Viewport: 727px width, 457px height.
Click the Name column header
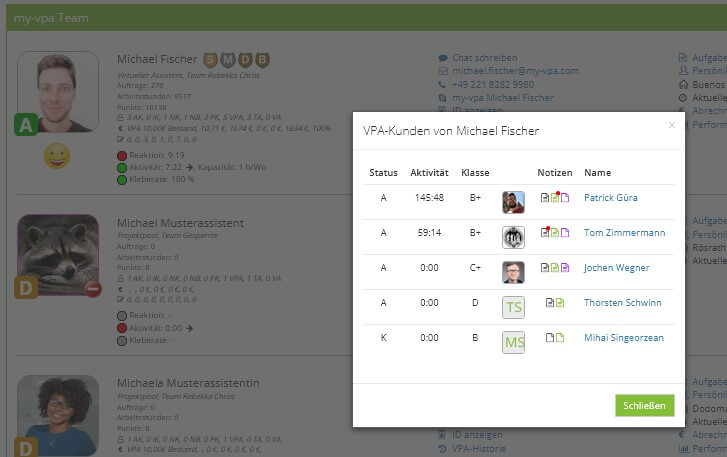click(598, 173)
